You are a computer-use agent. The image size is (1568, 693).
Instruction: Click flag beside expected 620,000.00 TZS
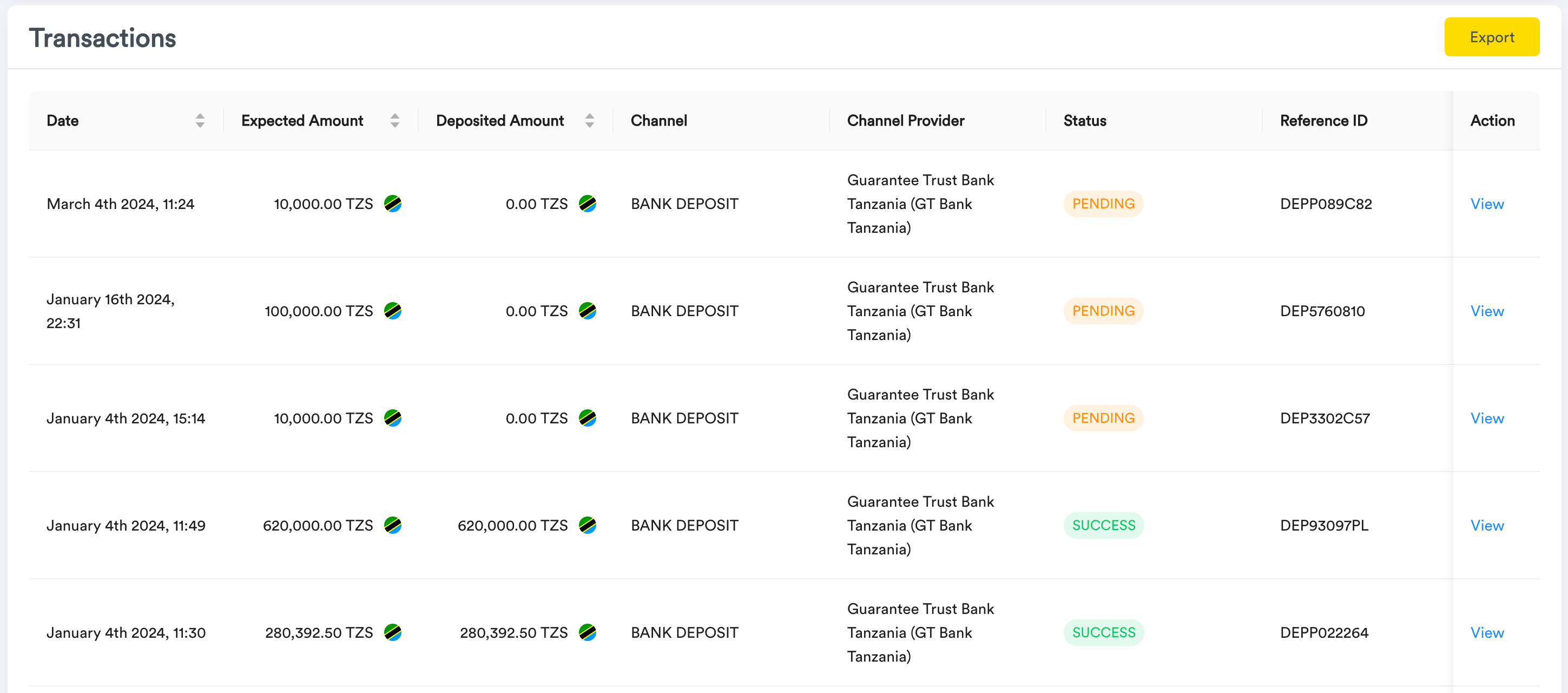coord(393,526)
